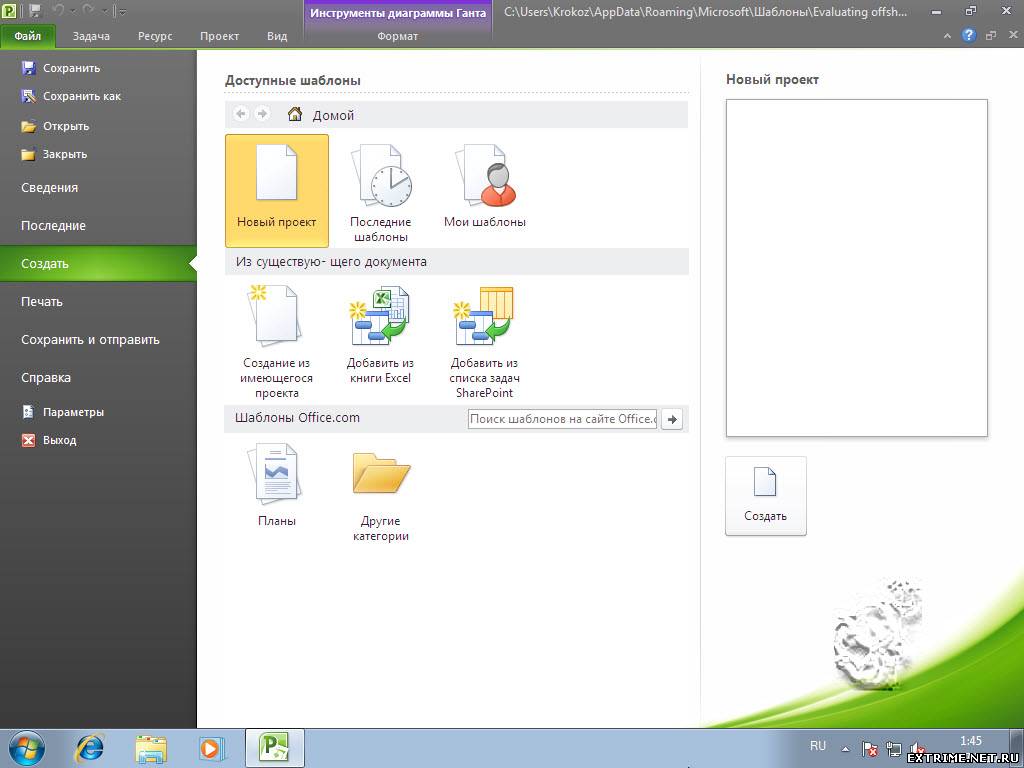Open Сведения in backstage menu
The width and height of the screenshot is (1024, 768).
pos(50,188)
